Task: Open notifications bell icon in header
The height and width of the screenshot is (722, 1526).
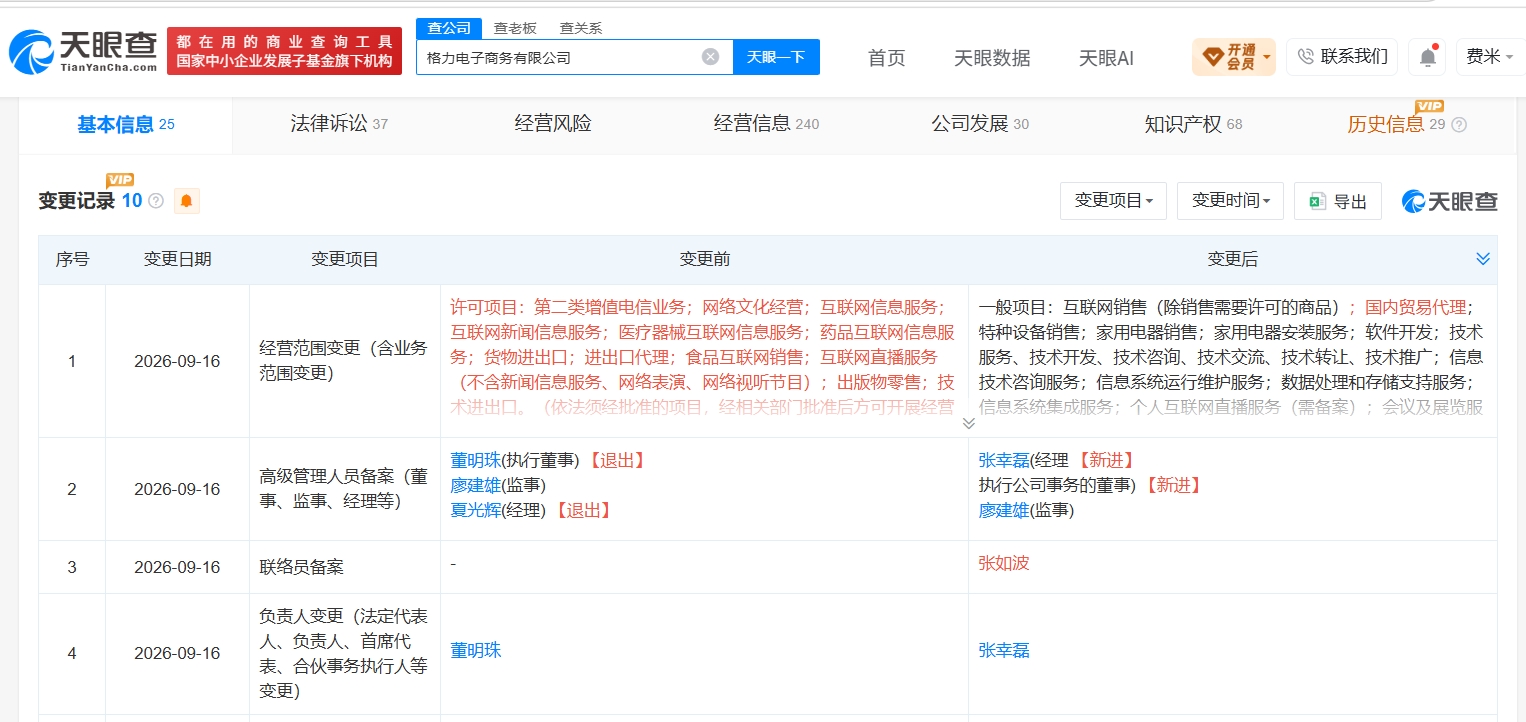Action: 1428,57
